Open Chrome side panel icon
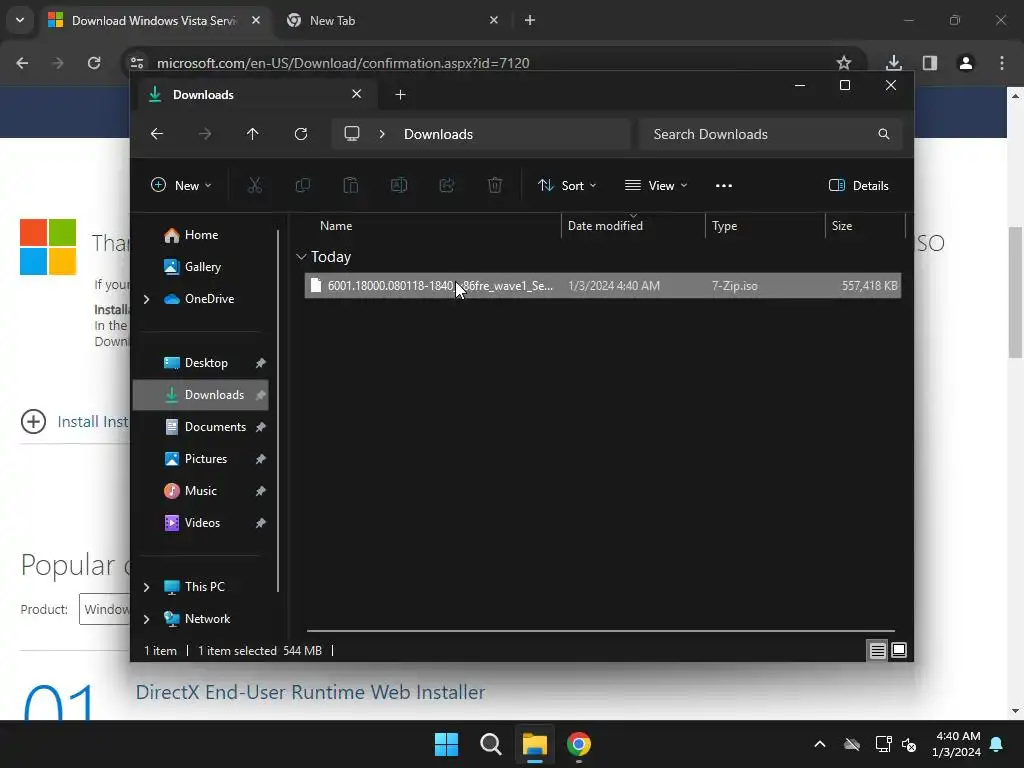 (x=930, y=63)
